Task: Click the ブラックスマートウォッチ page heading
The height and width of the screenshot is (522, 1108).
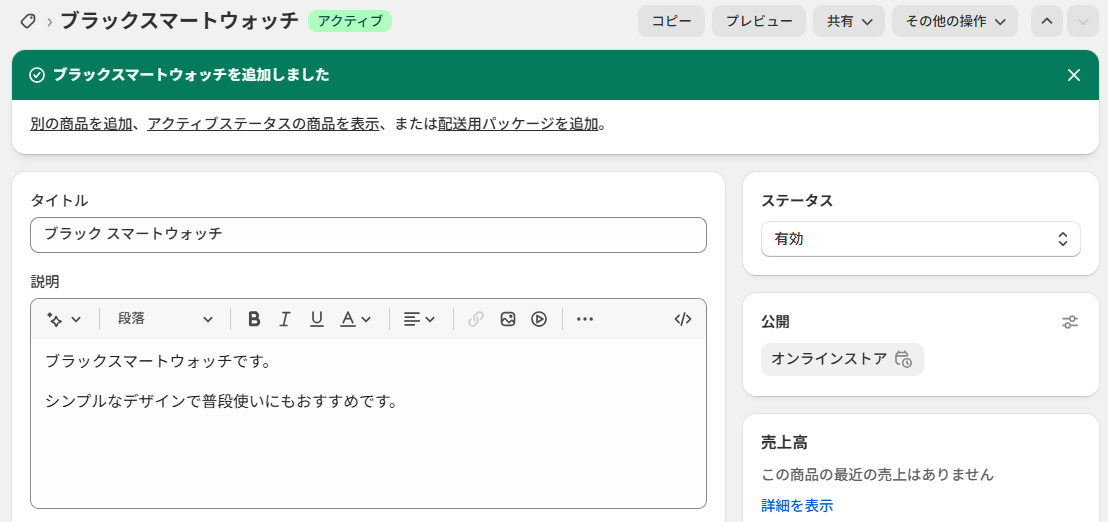Action: [179, 21]
